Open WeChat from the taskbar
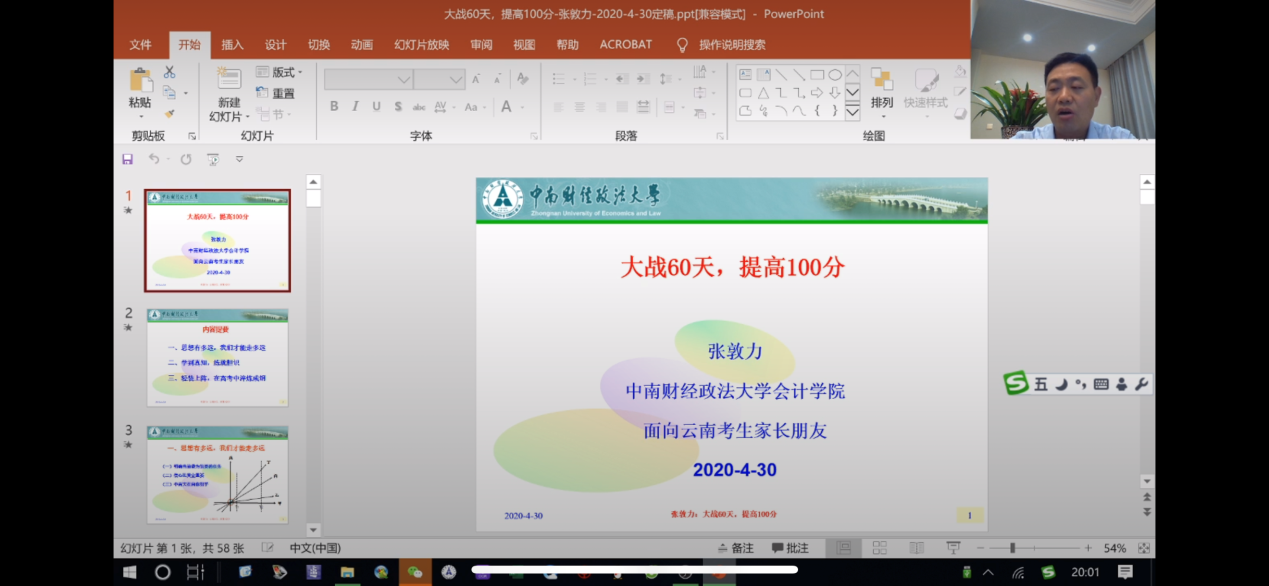The width and height of the screenshot is (1269, 586). pyautogui.click(x=414, y=572)
